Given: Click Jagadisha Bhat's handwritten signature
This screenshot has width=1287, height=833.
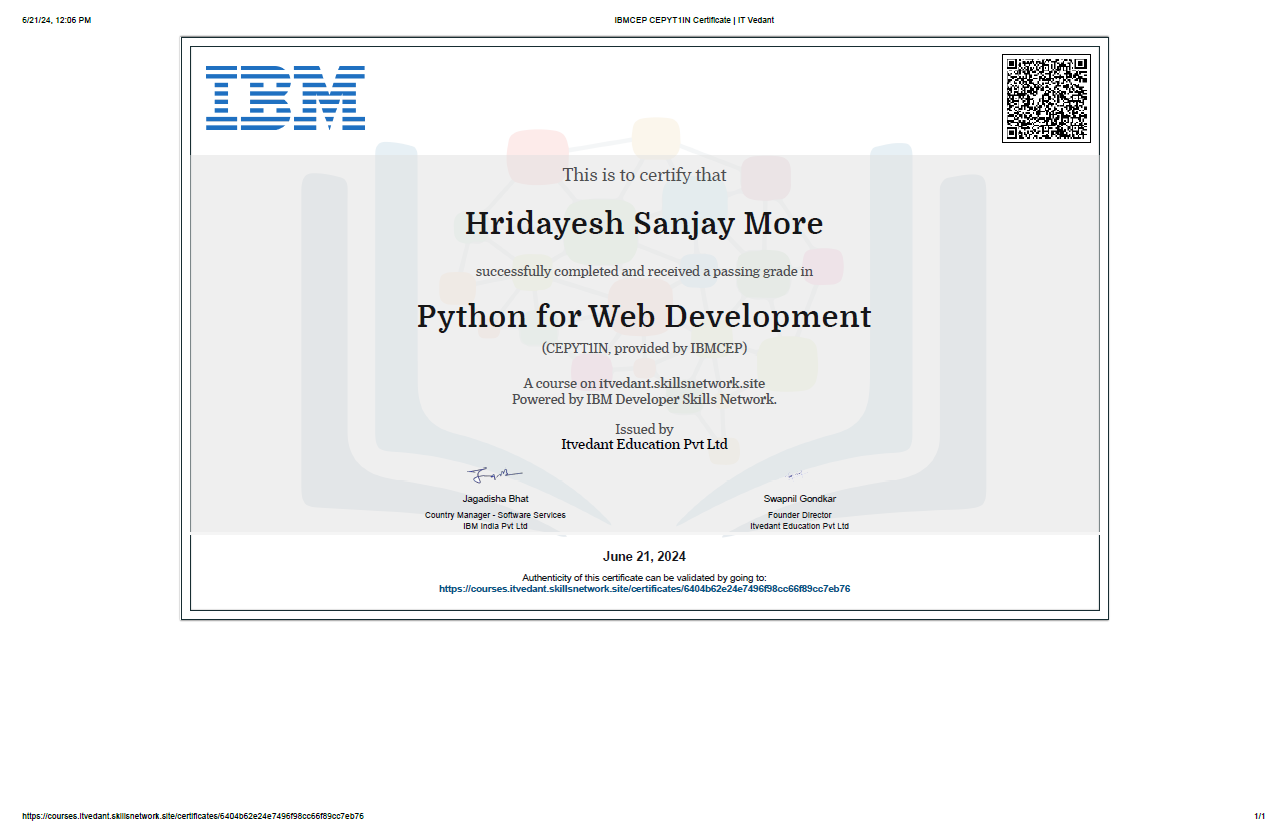Looking at the screenshot, I should coord(494,473).
